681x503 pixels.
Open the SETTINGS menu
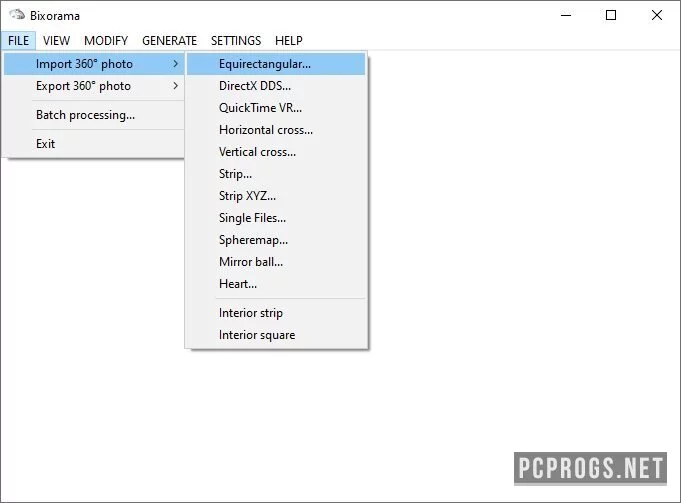point(236,41)
